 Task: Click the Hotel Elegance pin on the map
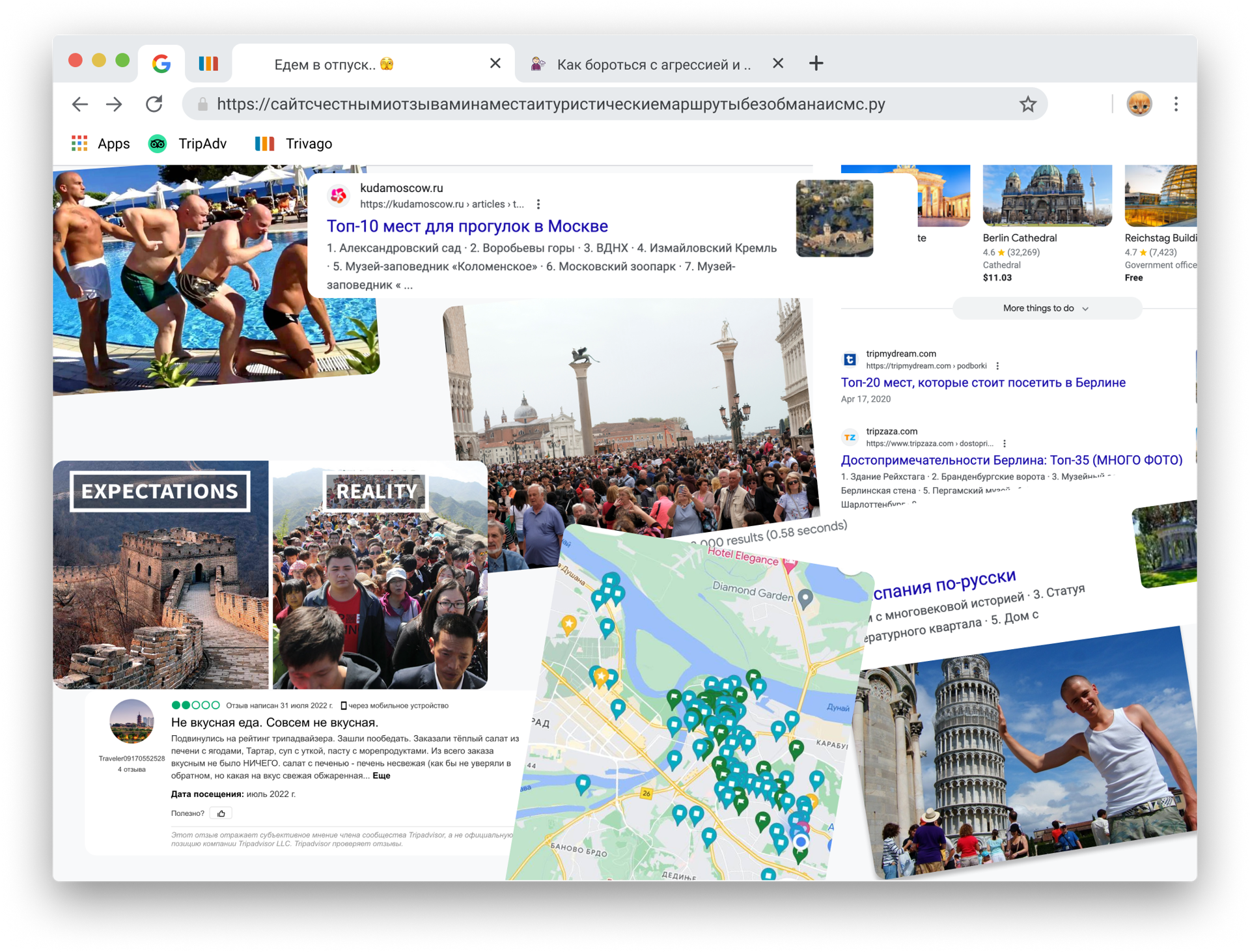click(790, 565)
